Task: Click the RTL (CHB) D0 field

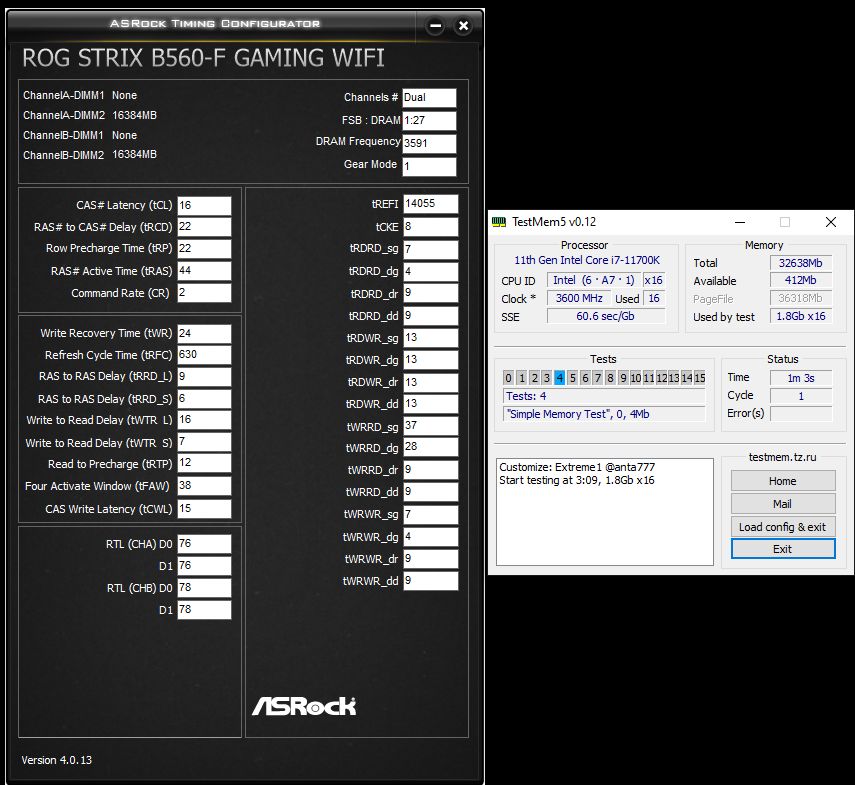Action: [204, 588]
